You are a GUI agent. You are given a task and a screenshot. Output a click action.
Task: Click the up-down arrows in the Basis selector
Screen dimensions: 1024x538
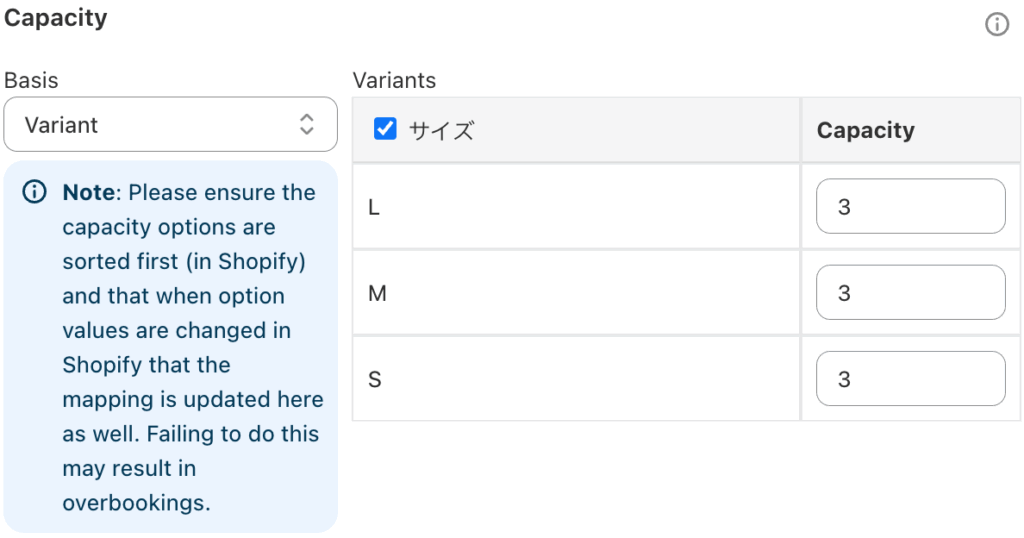tap(307, 124)
